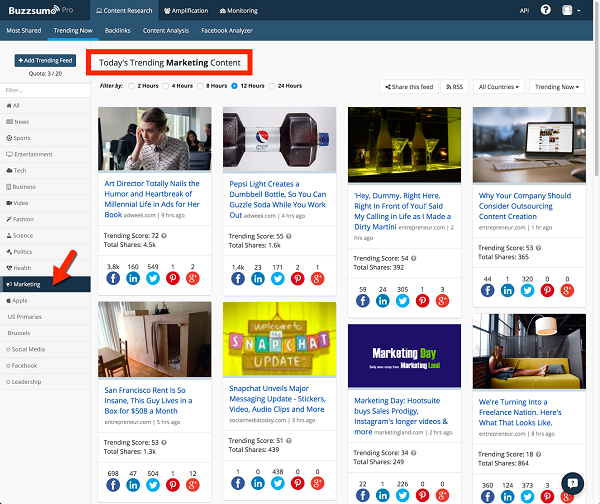Switch to Content Research tab

[x=124, y=10]
